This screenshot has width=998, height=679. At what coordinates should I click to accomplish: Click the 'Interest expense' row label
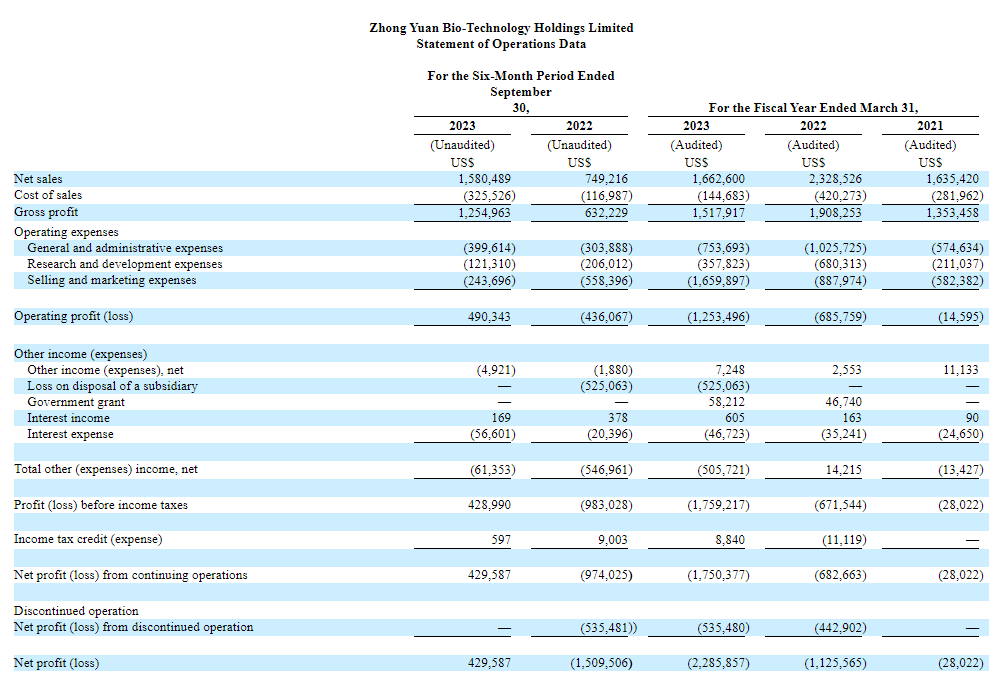[70, 434]
